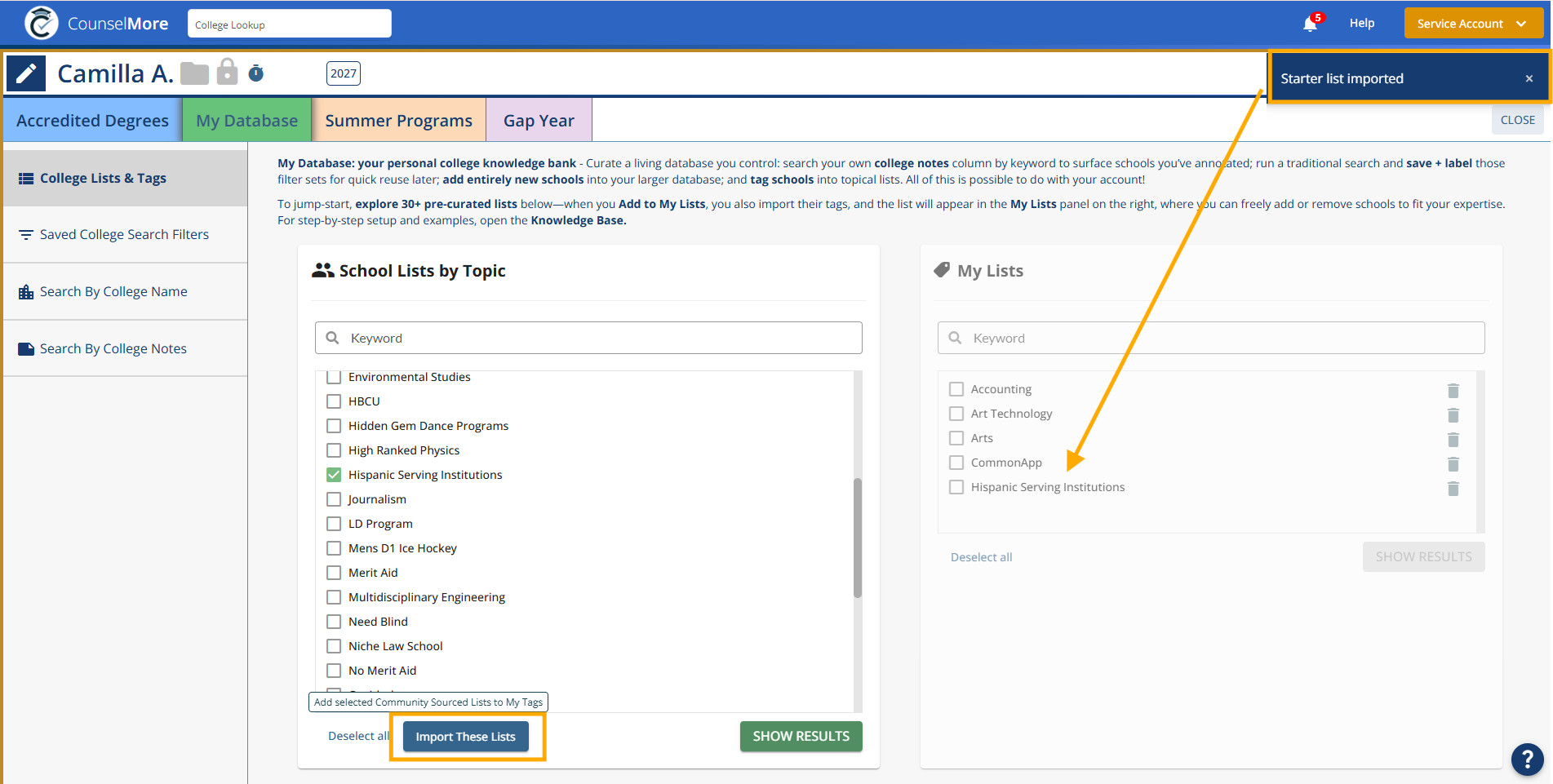Focus the College Lookup search field
The image size is (1553, 784).
pos(290,24)
